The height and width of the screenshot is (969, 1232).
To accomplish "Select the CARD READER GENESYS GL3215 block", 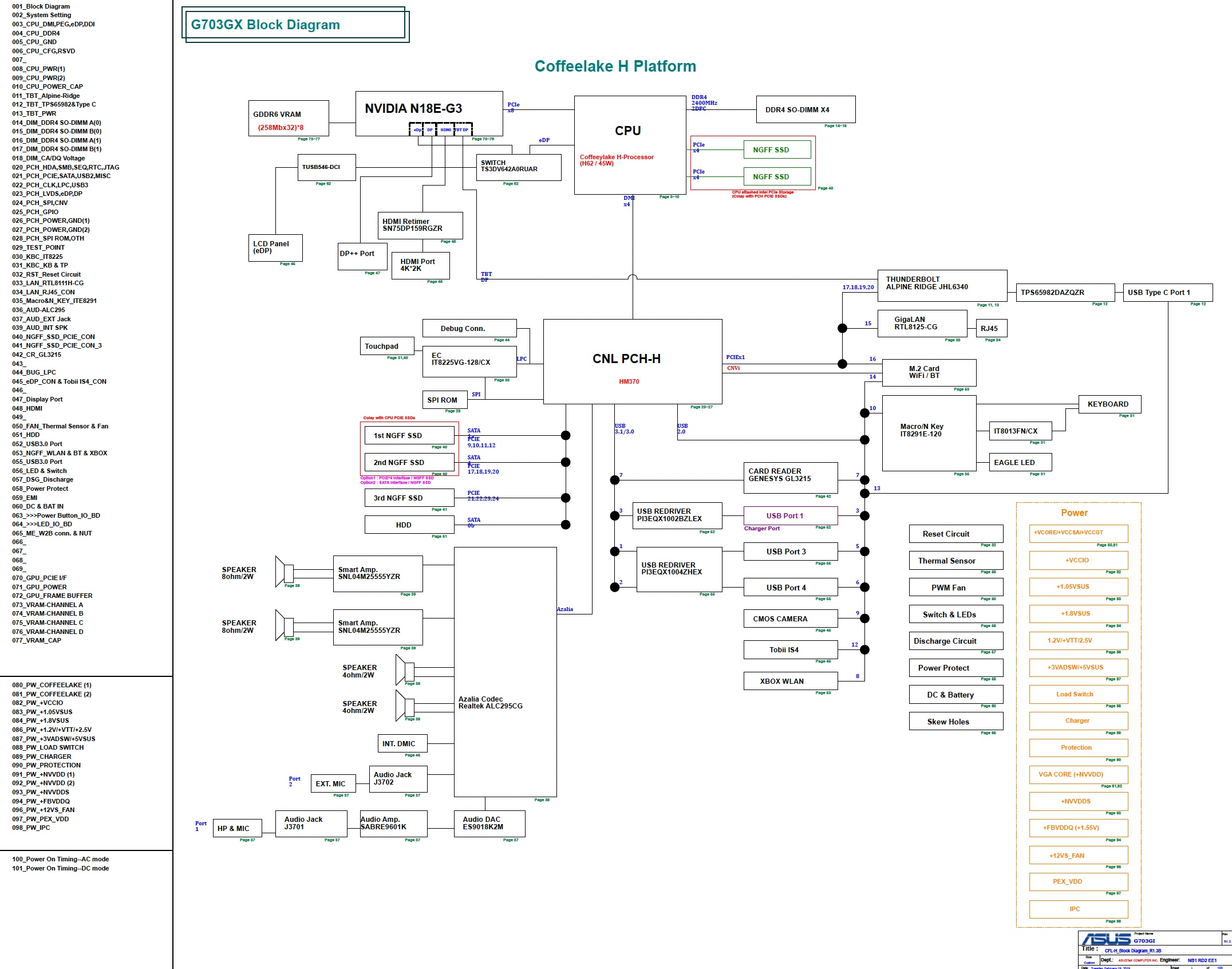I will [791, 478].
